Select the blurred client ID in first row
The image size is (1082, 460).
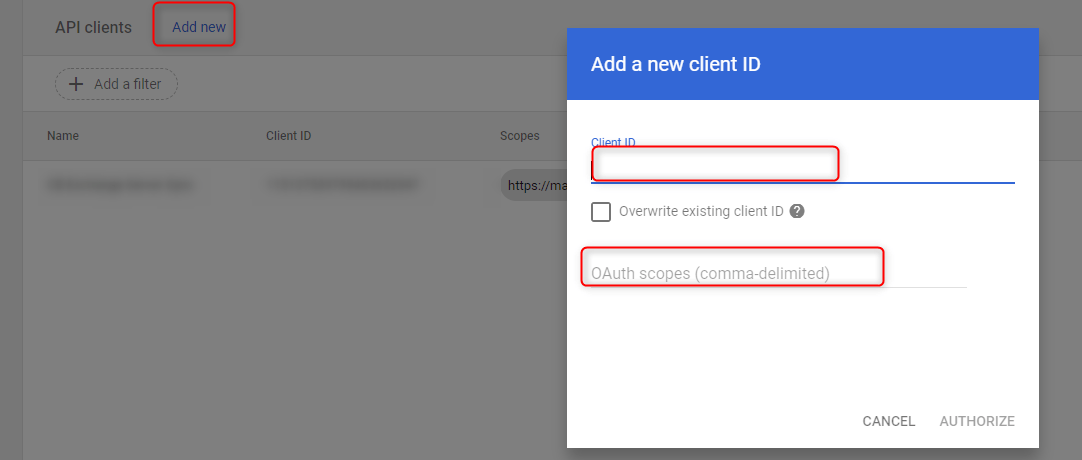(342, 185)
